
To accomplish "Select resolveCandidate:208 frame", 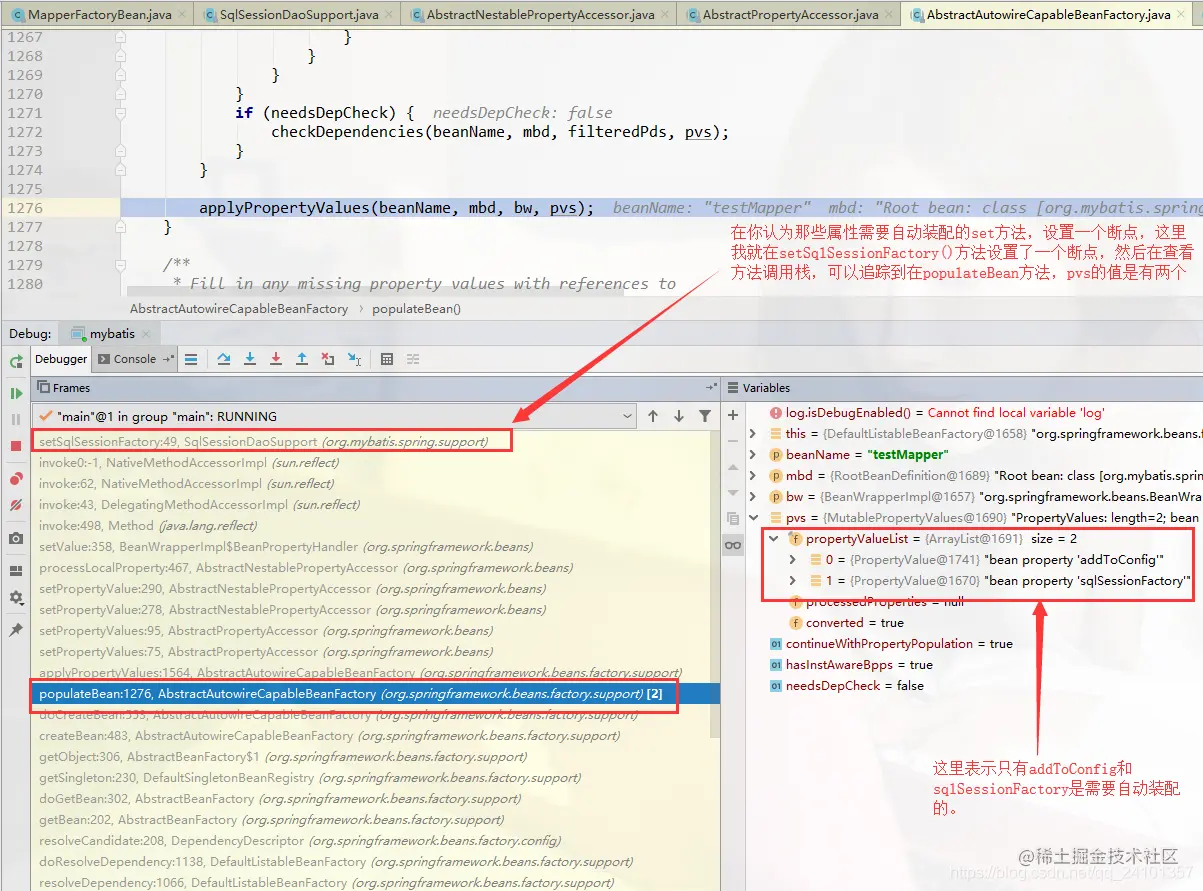I will (375, 841).
